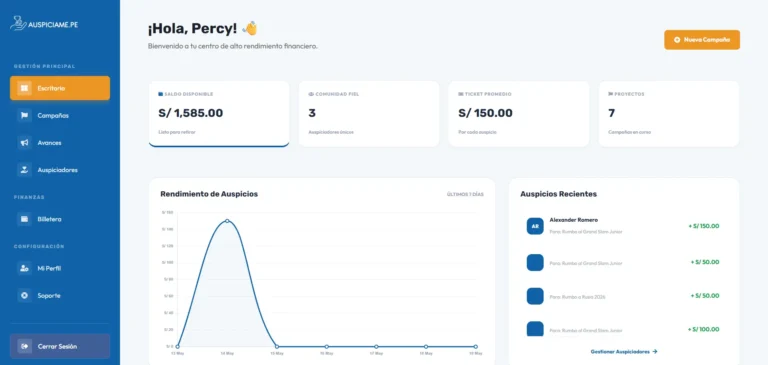Open the Billetera wallet icon
768x365 pixels.
pyautogui.click(x=24, y=219)
